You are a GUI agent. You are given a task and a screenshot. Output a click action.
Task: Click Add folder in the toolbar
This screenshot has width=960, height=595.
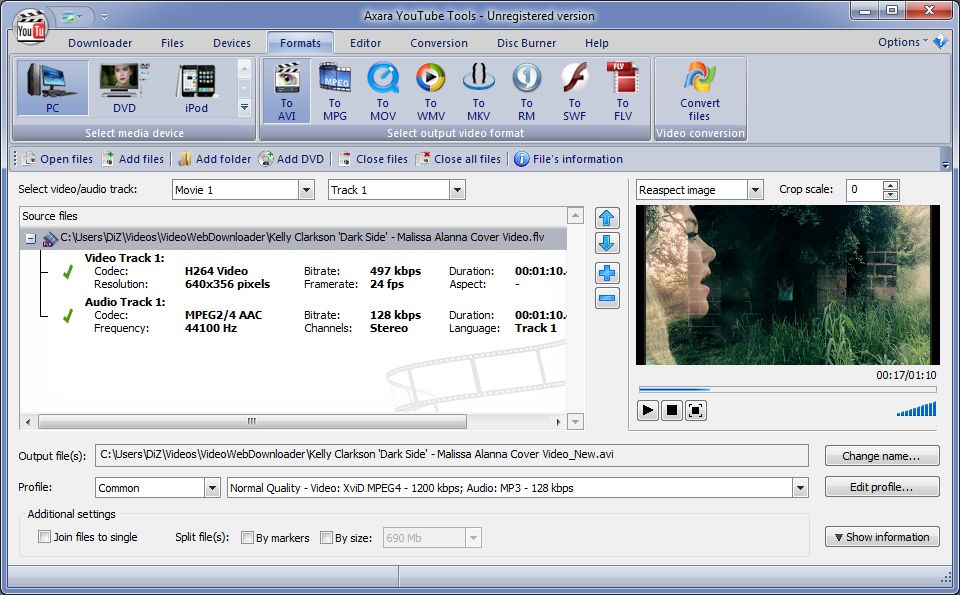click(214, 159)
